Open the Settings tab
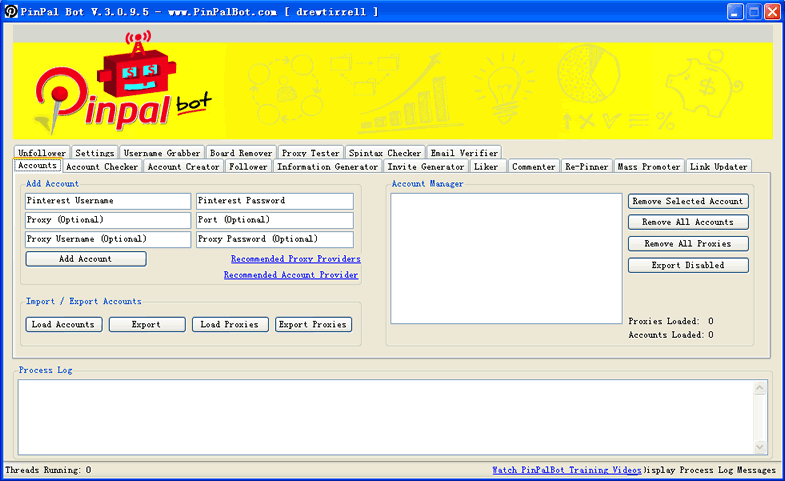The width and height of the screenshot is (785, 481). pyautogui.click(x=95, y=153)
